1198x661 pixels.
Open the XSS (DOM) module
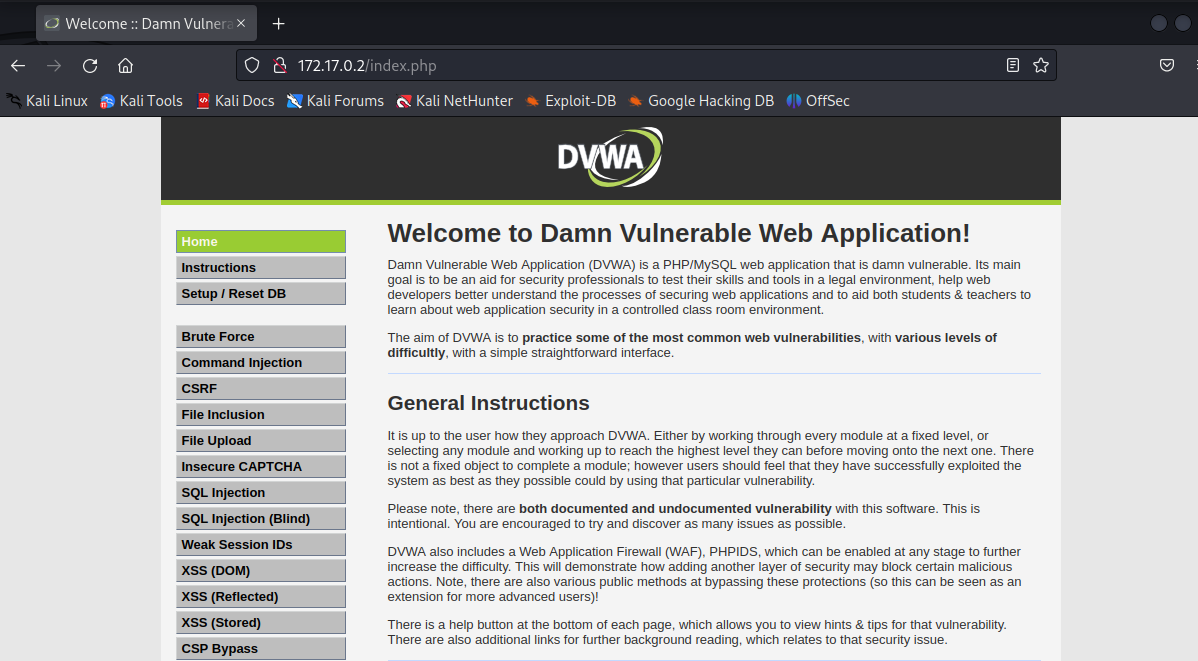261,570
